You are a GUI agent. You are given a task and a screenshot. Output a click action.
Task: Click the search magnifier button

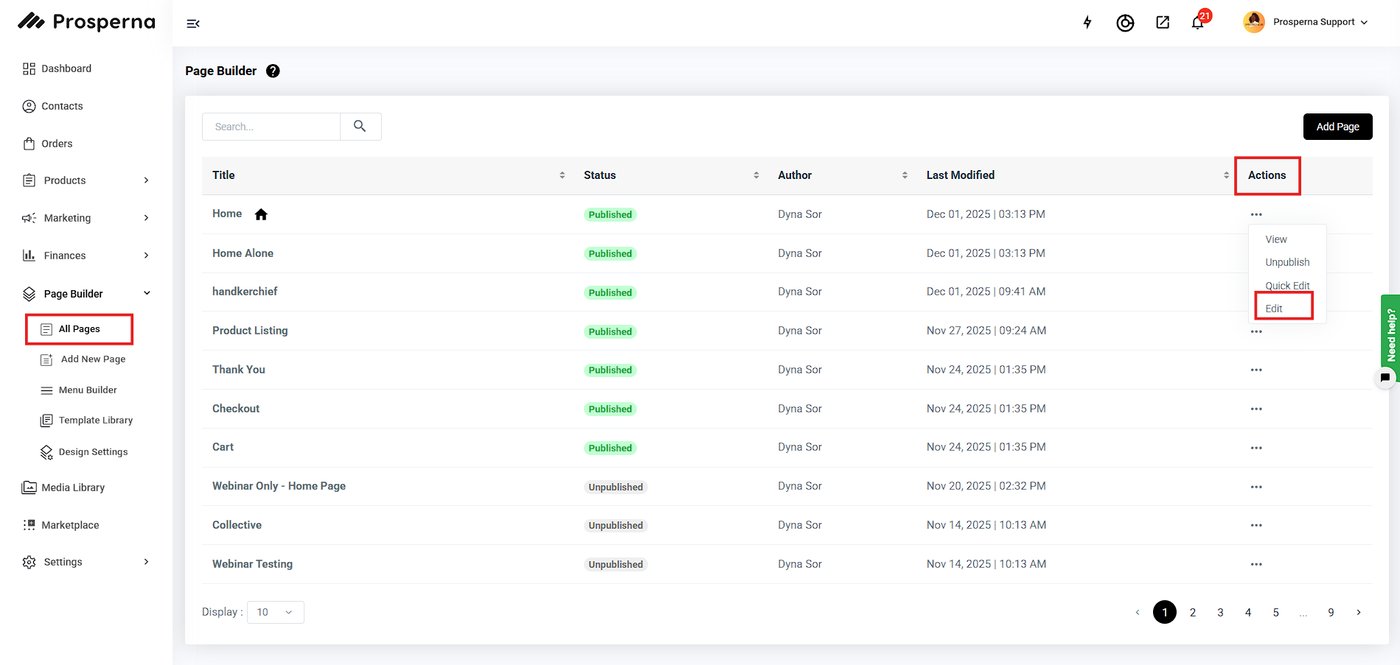pyautogui.click(x=360, y=126)
